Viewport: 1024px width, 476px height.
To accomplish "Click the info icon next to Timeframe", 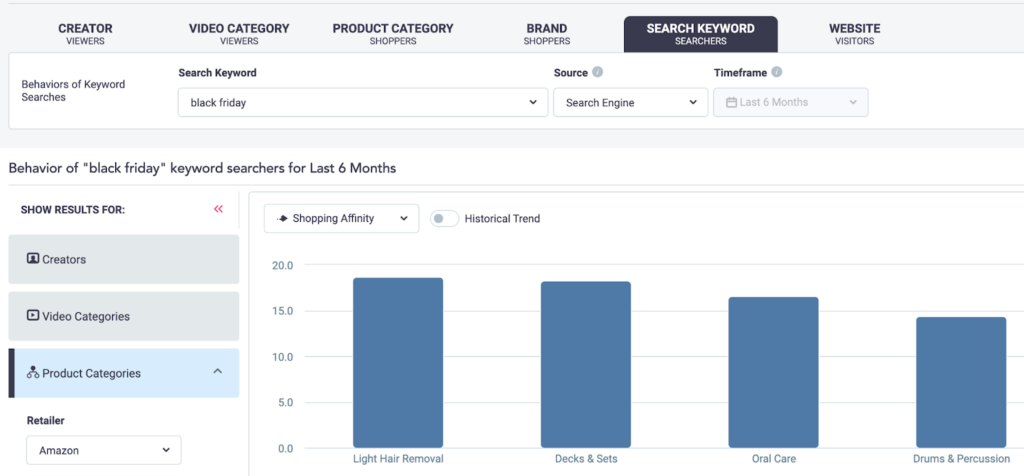I will click(777, 73).
